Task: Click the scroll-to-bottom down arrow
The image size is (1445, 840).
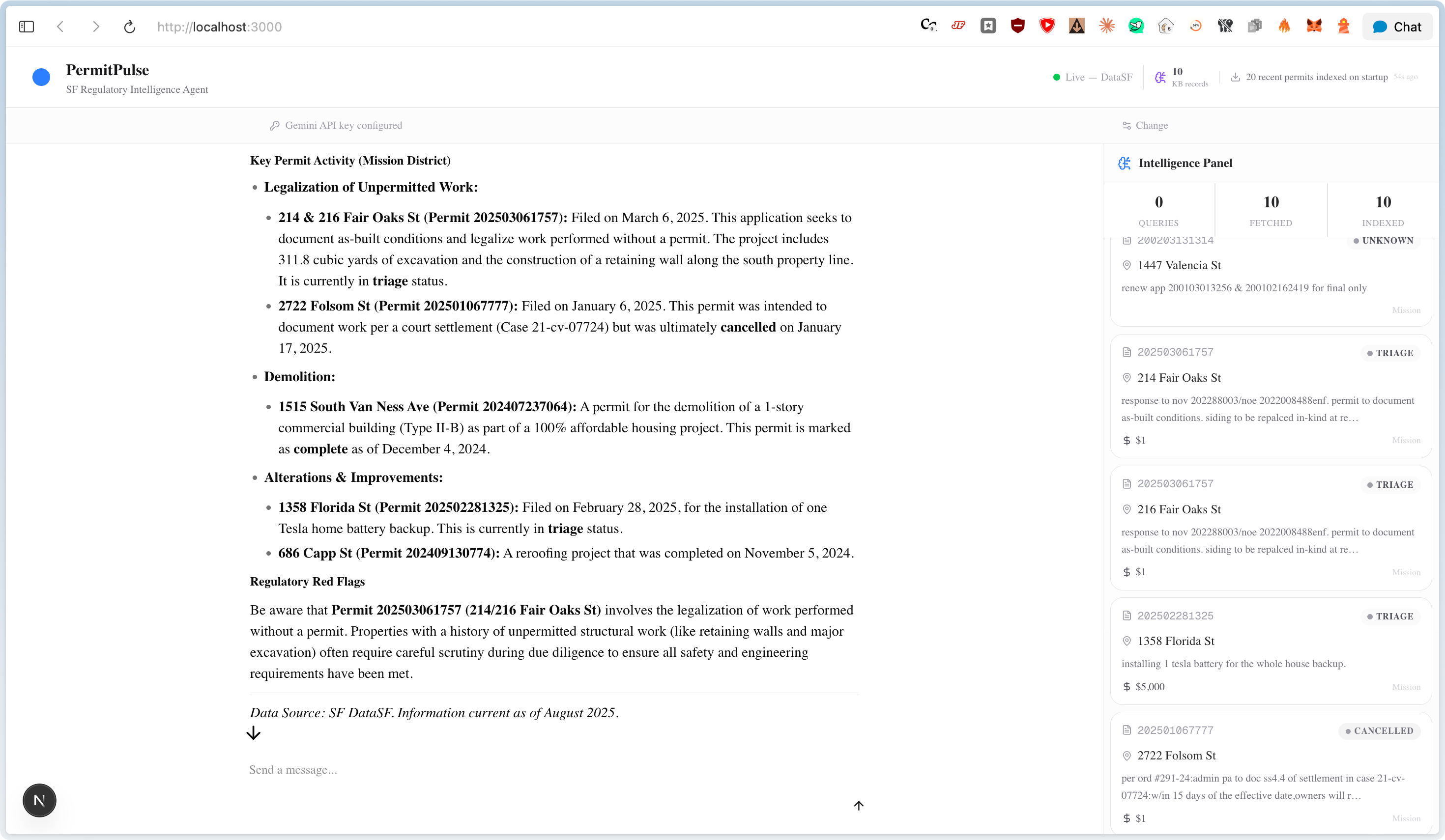Action: 254,733
